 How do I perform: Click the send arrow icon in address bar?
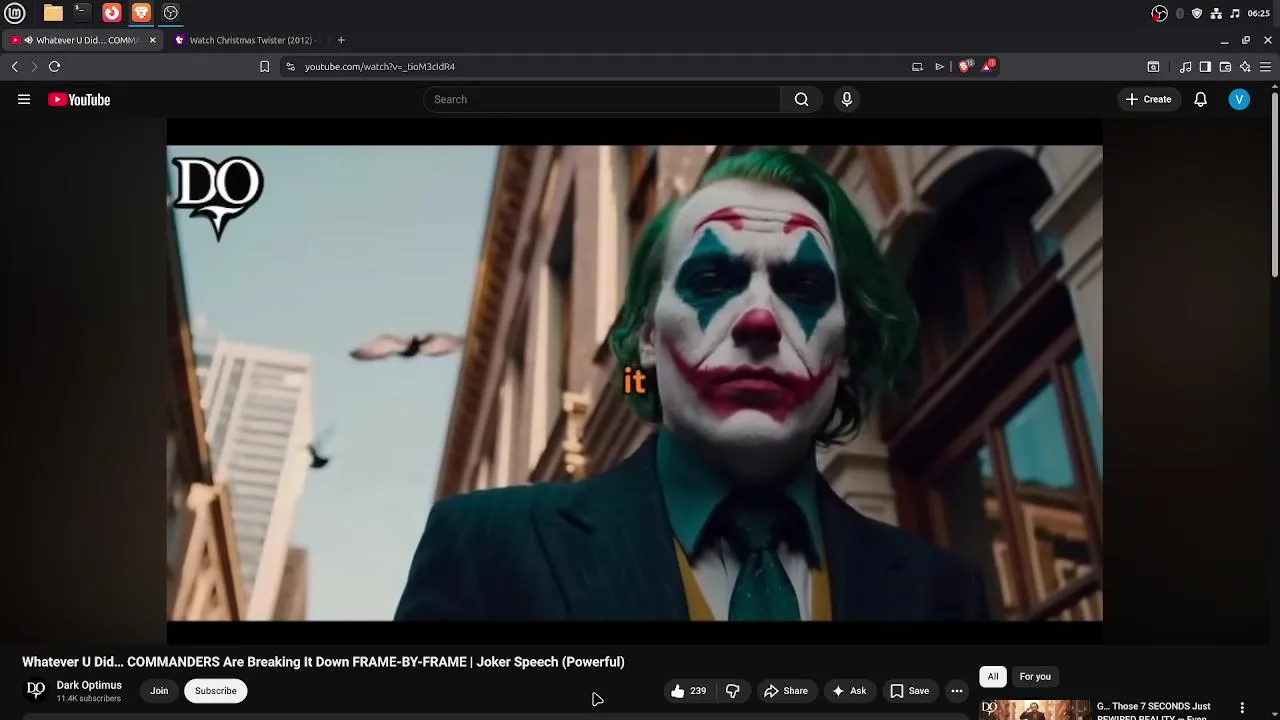pyautogui.click(x=939, y=66)
